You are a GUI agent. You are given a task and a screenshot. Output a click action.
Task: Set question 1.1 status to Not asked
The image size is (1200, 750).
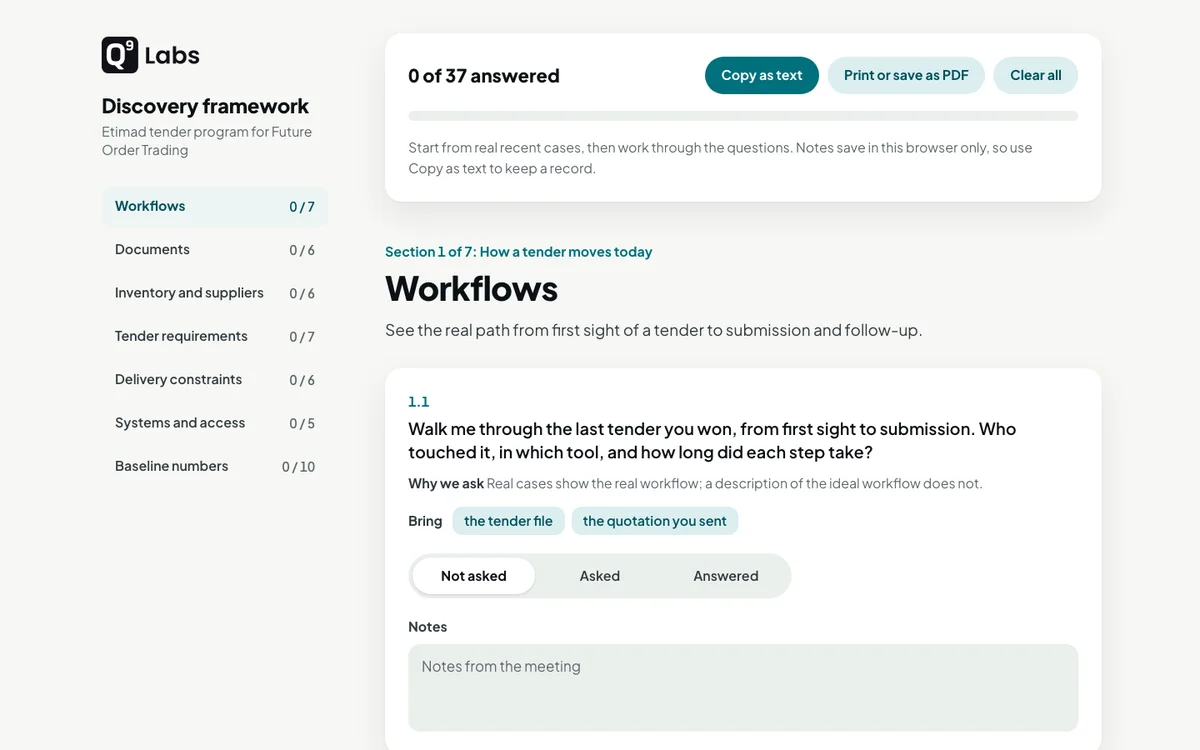click(x=474, y=576)
